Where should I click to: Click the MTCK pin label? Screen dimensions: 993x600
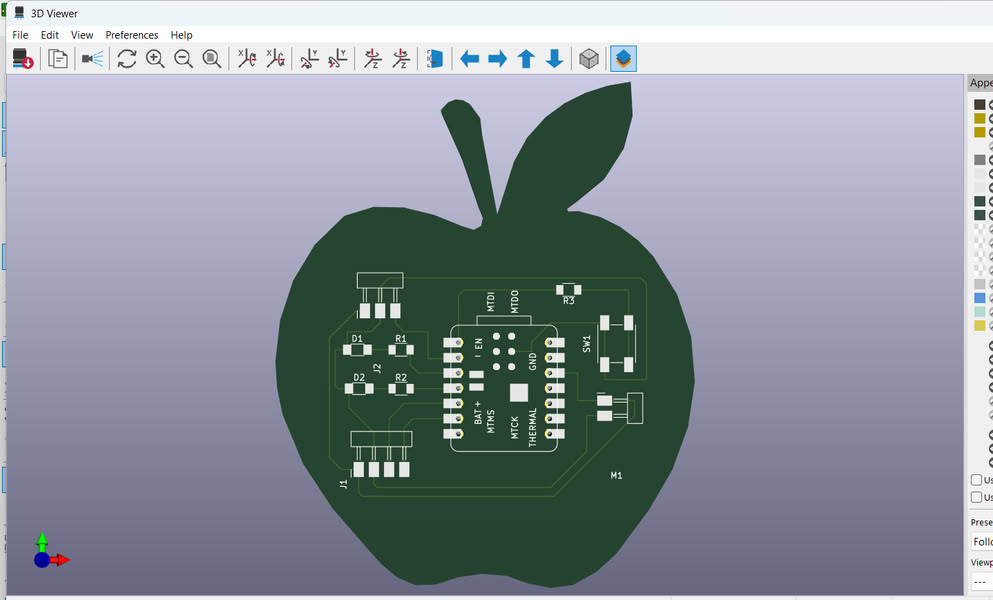pos(514,427)
